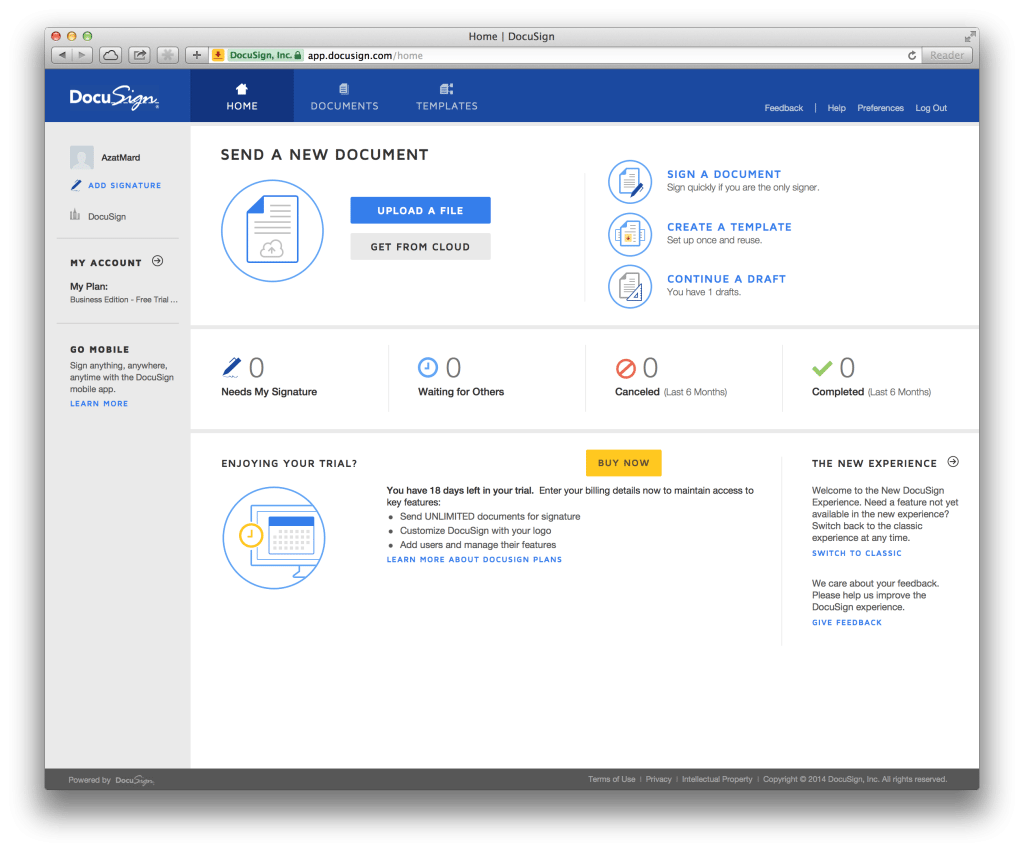The height and width of the screenshot is (852, 1024).
Task: Click DocuSign, Inc. certificate badge
Action: tap(265, 55)
